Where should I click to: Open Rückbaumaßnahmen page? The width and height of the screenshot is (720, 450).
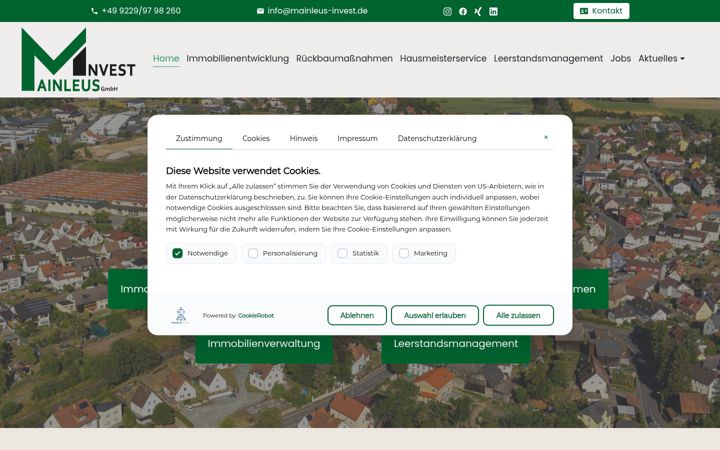click(344, 58)
